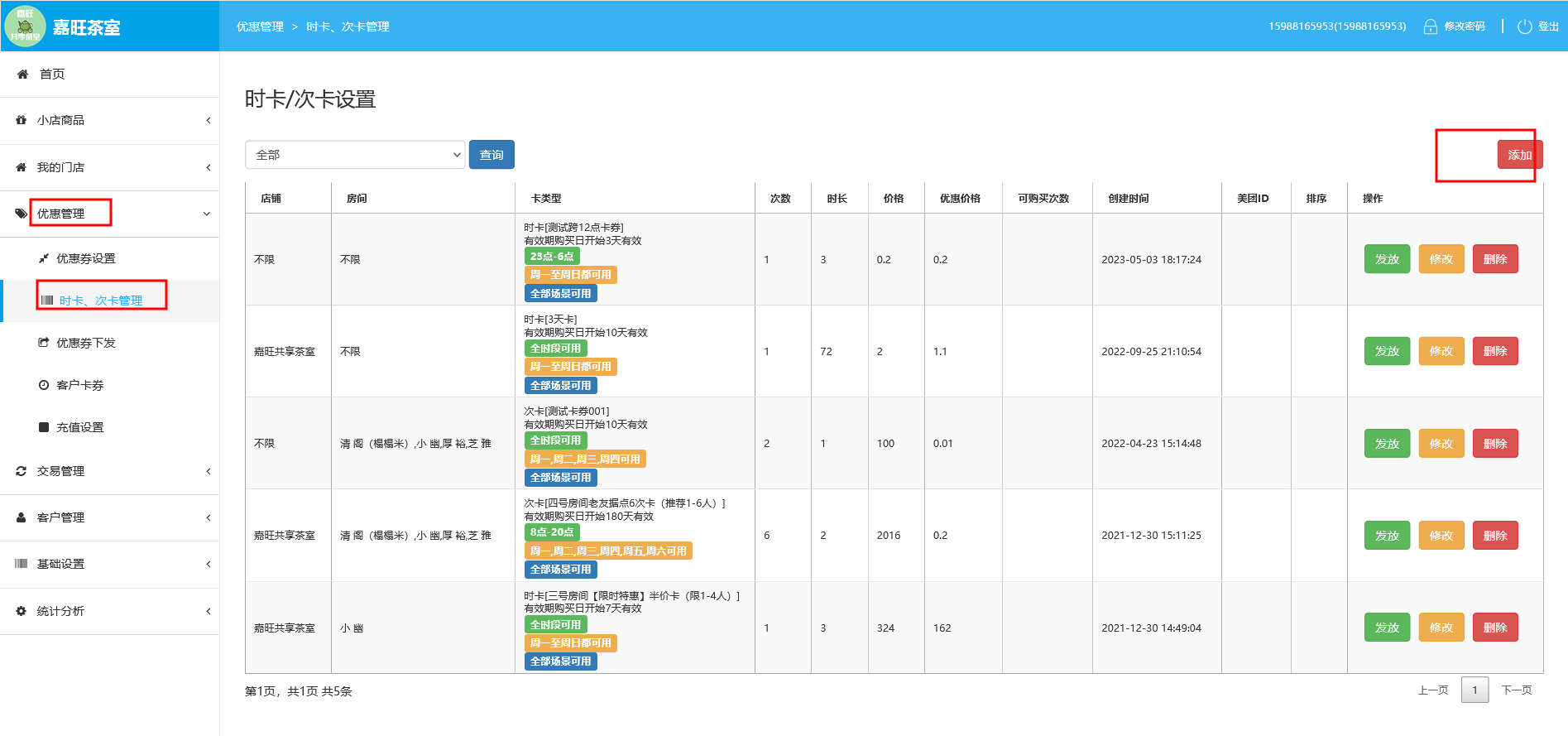Click 删除 for the 测试卡券001 row
Screen dimensions: 1568x736
click(1495, 444)
